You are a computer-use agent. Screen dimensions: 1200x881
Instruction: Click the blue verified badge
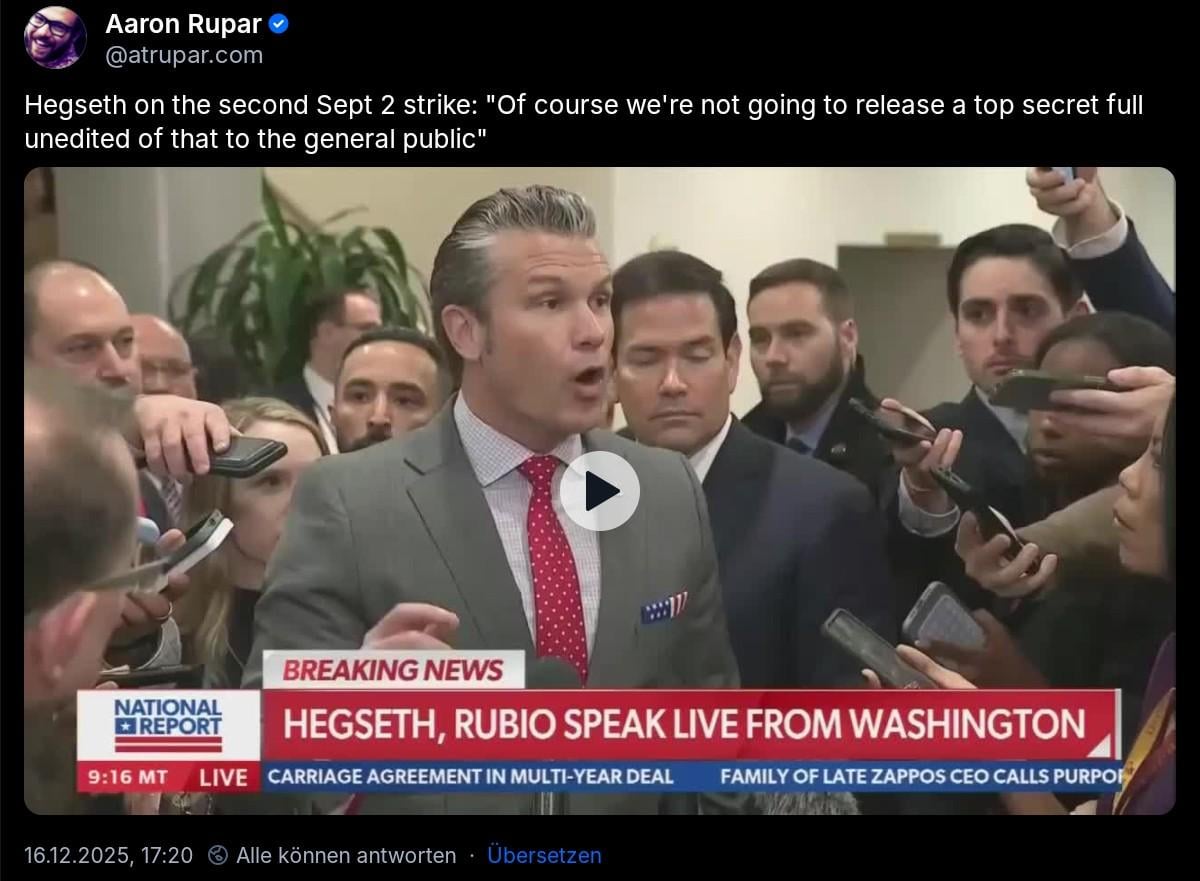(x=280, y=24)
